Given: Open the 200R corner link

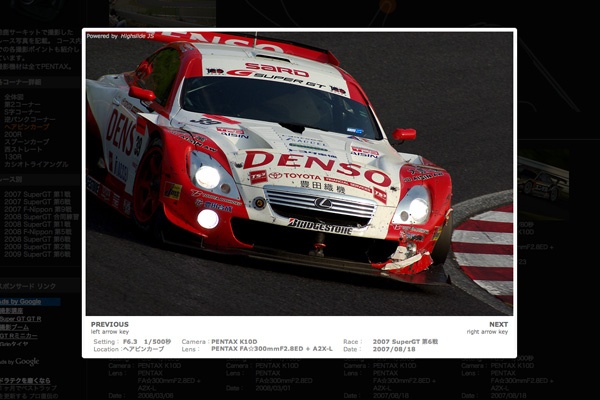Looking at the screenshot, I should (x=14, y=135).
